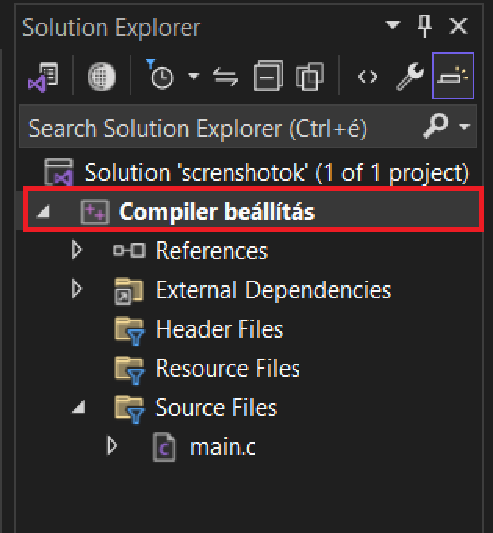Viewport: 493px width, 533px height.
Task: Collapse the Source Files folder
Action: [x=79, y=407]
